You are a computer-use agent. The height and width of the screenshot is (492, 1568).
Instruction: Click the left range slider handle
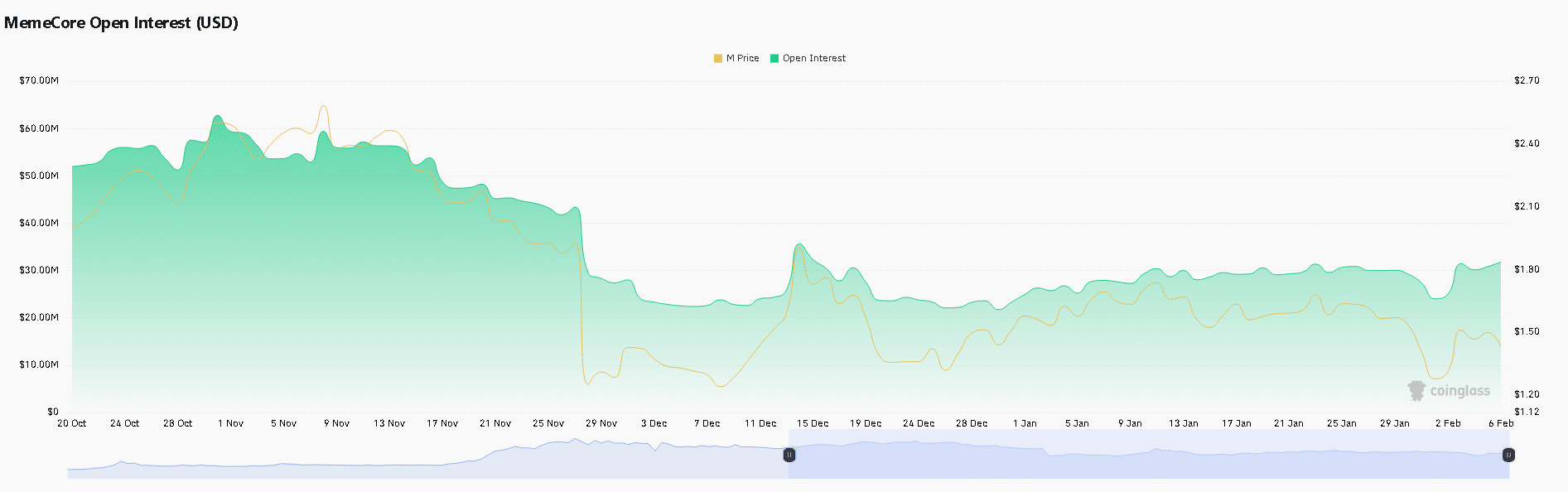[789, 455]
